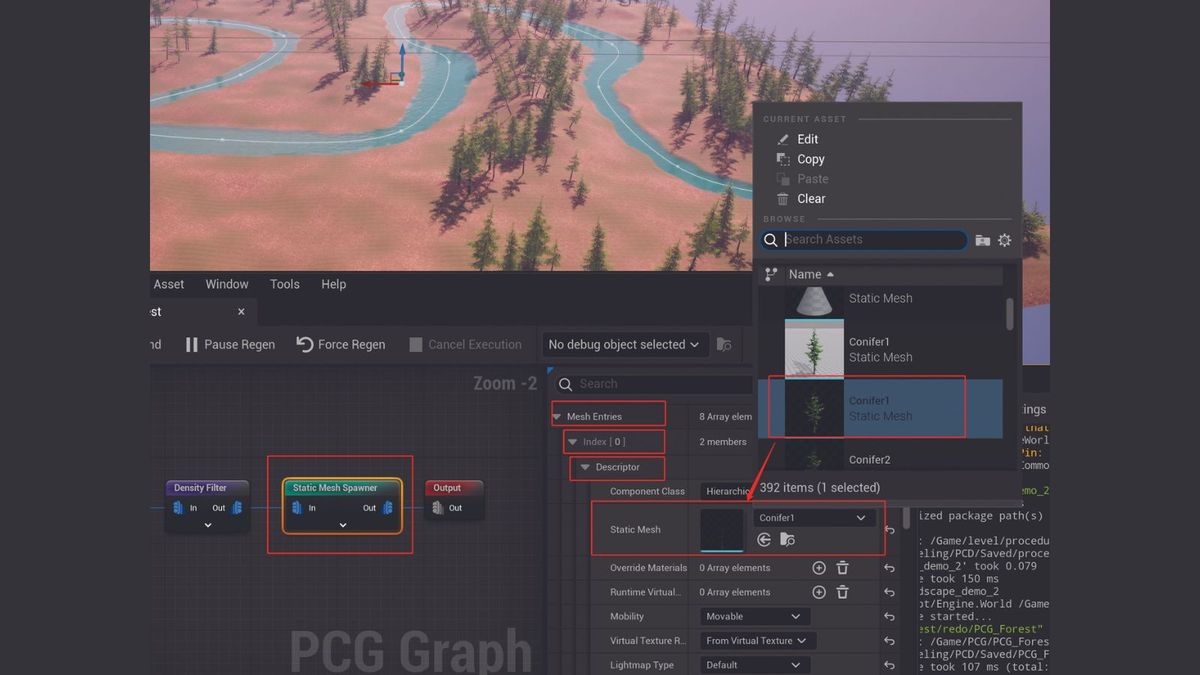Select the Conifer2 asset in the list
Viewport: 1200px width, 675px height.
point(880,456)
